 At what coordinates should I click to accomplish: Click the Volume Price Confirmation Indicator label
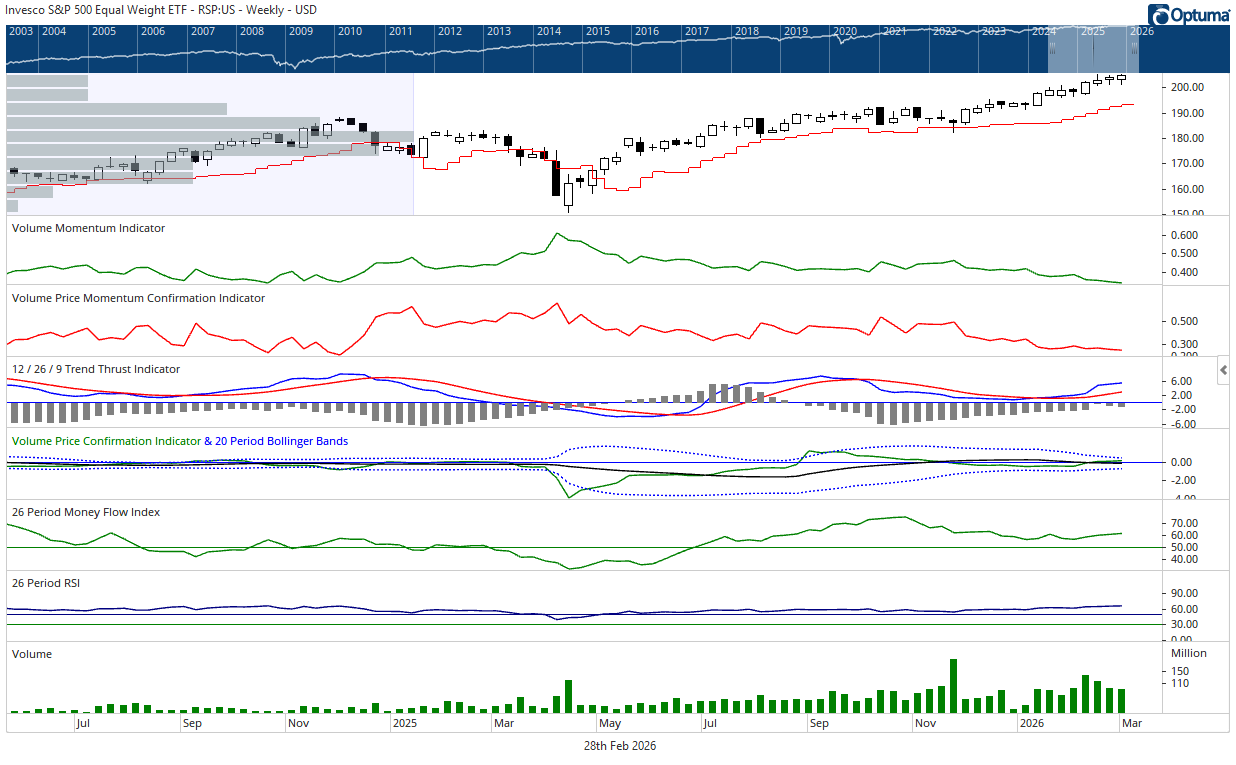(x=106, y=441)
